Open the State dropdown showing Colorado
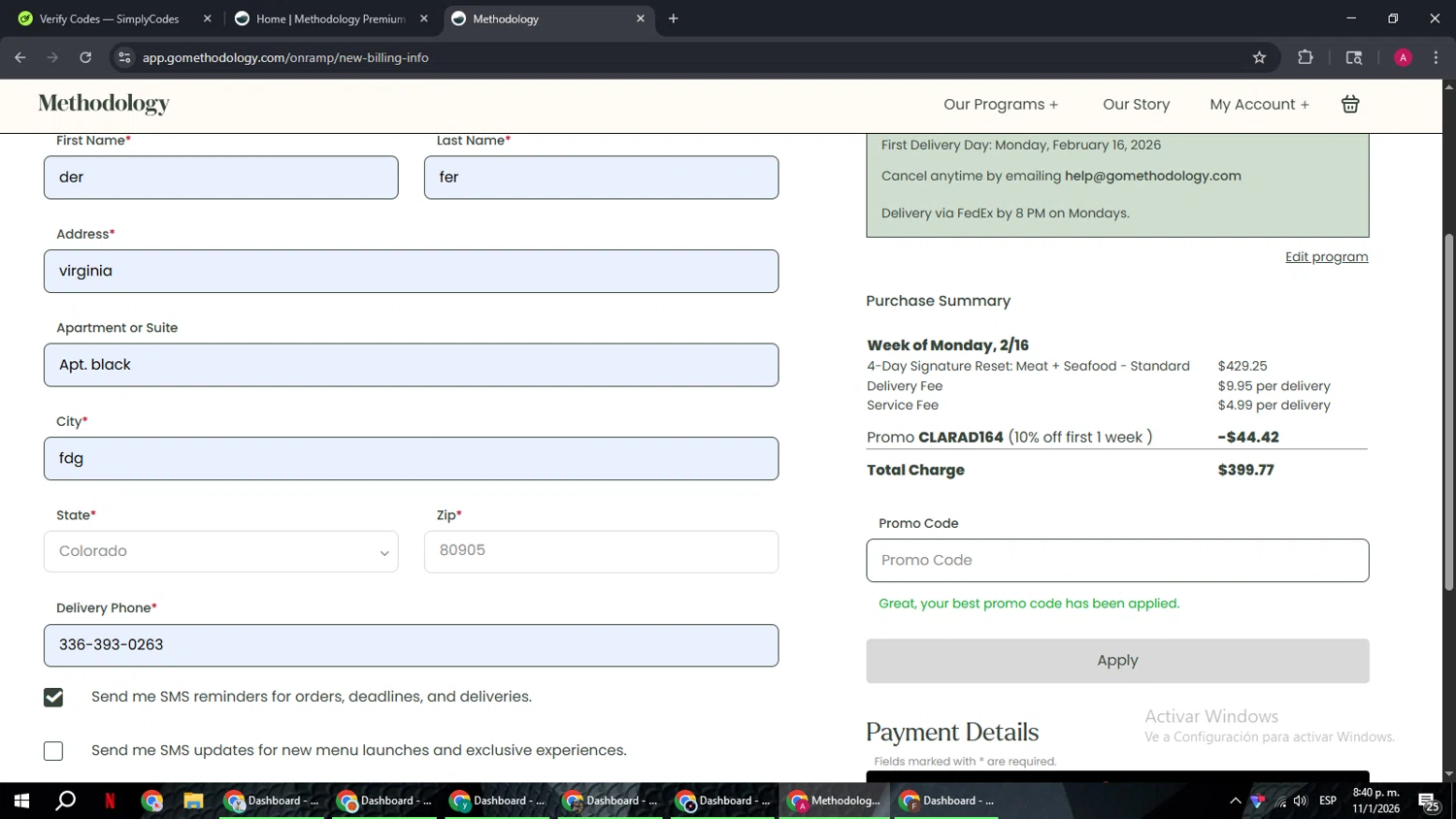Screen dimensions: 1456x819 coord(221,551)
